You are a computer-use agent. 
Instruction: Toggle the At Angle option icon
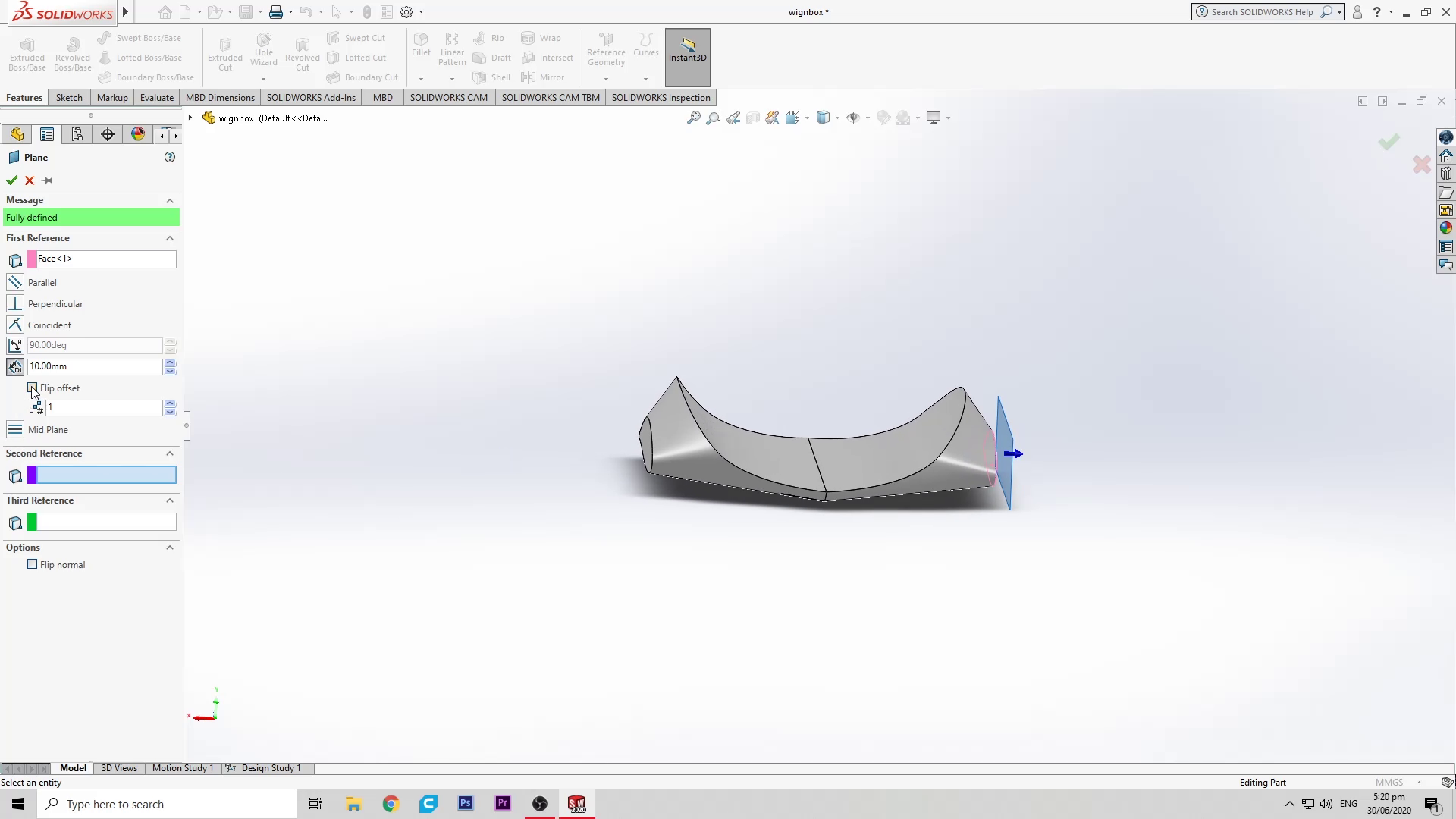coord(15,345)
